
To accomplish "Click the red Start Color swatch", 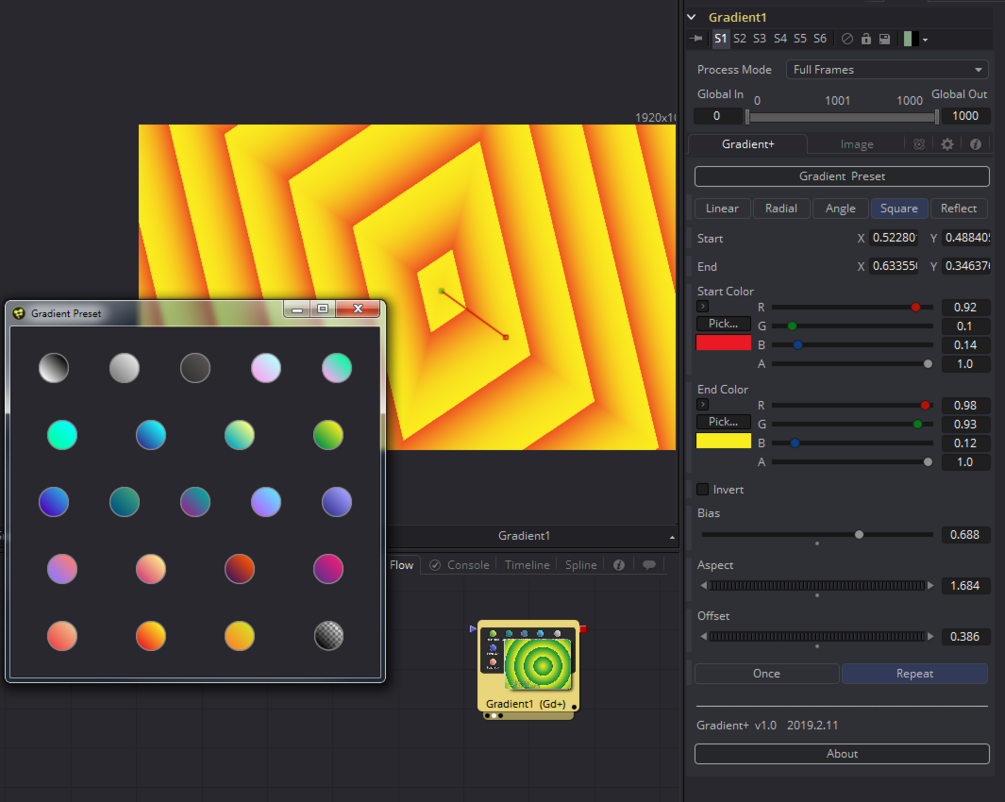I will (x=724, y=343).
